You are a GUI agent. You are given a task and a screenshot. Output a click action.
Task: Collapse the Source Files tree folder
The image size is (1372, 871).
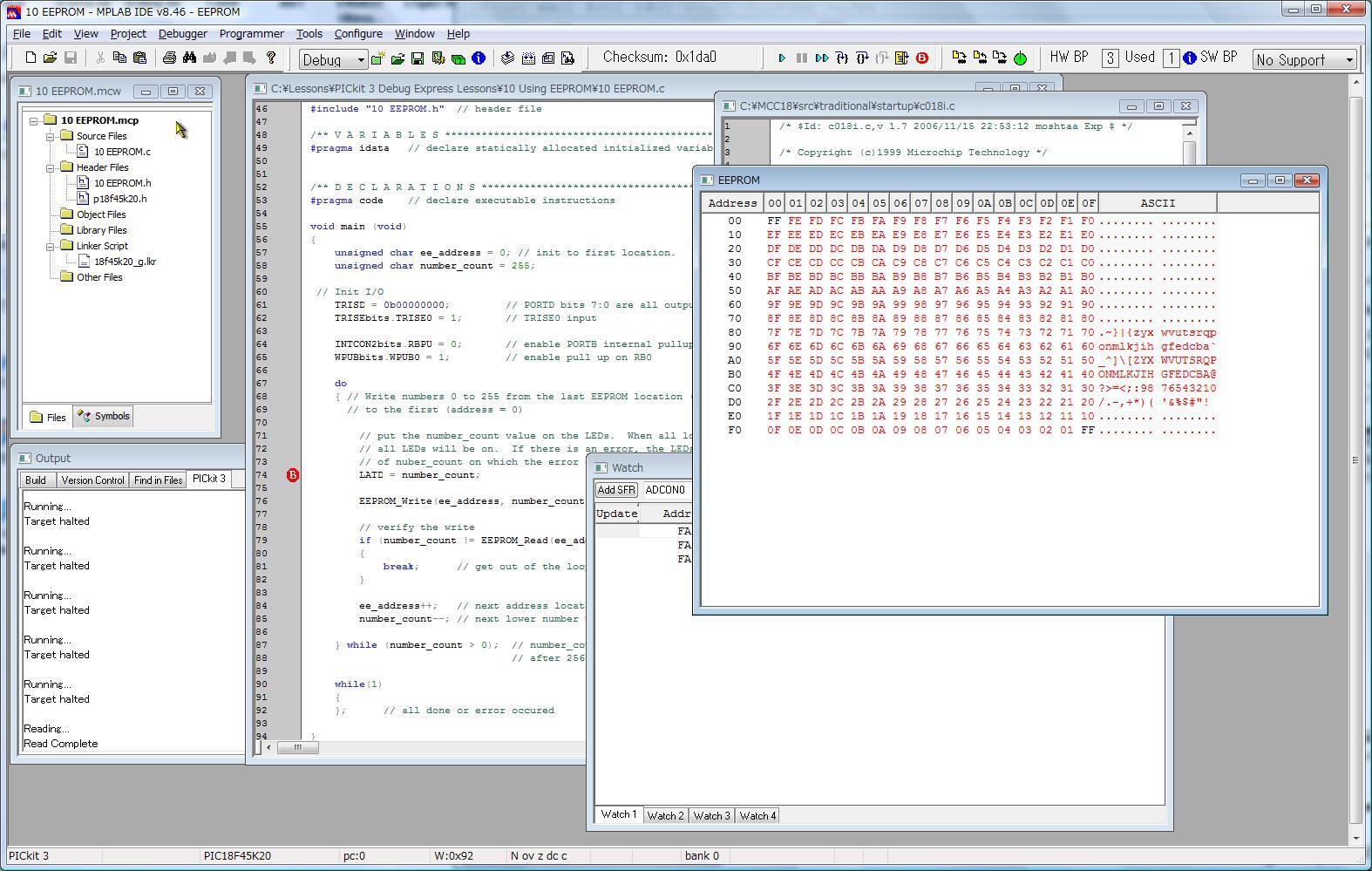pos(51,136)
